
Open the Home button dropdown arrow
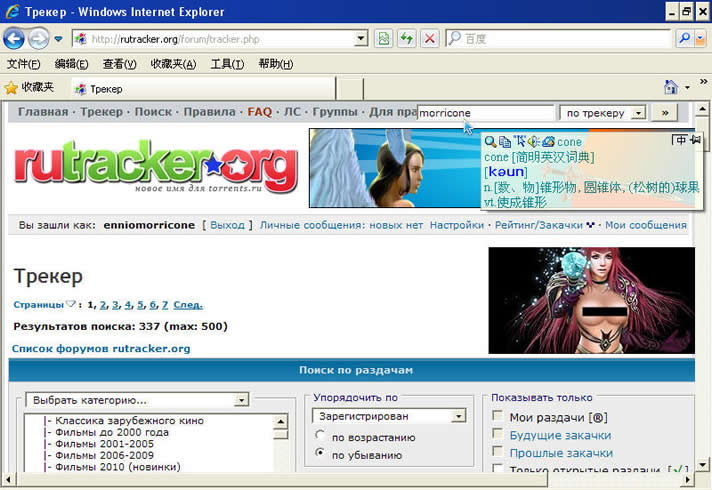687,87
